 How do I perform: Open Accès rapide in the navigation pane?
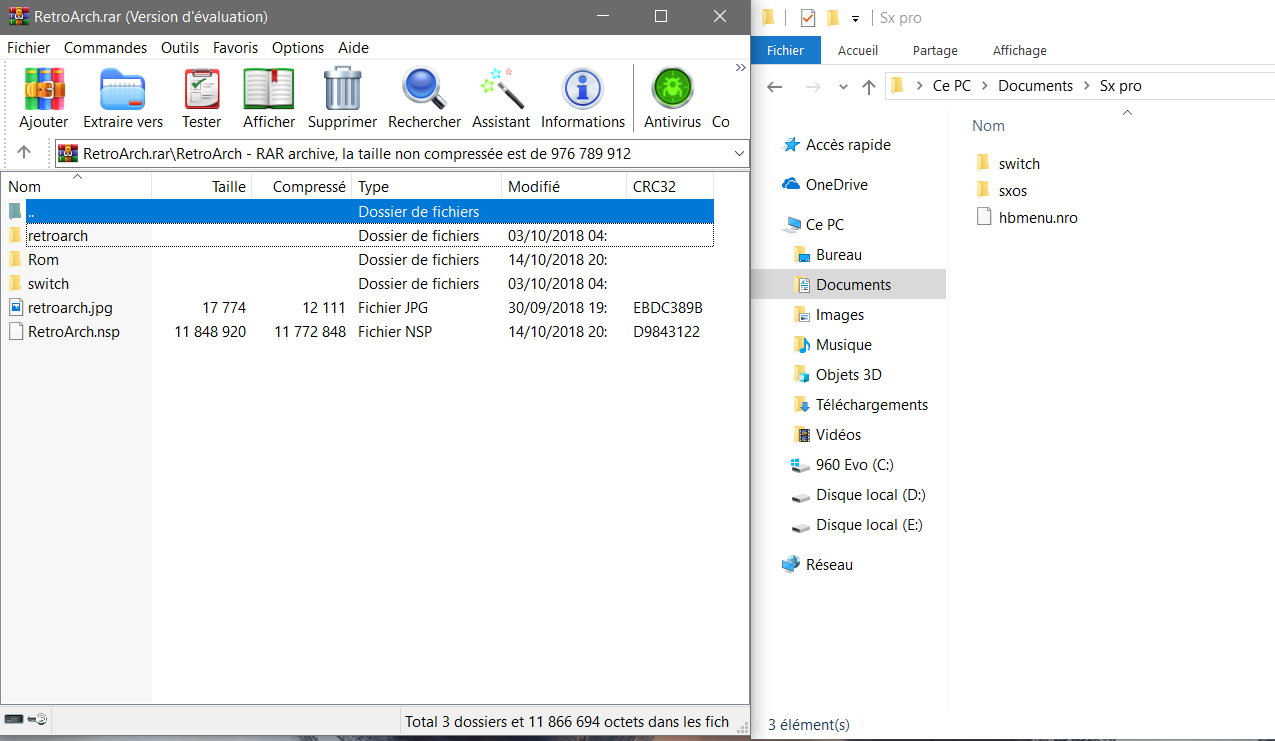(848, 145)
